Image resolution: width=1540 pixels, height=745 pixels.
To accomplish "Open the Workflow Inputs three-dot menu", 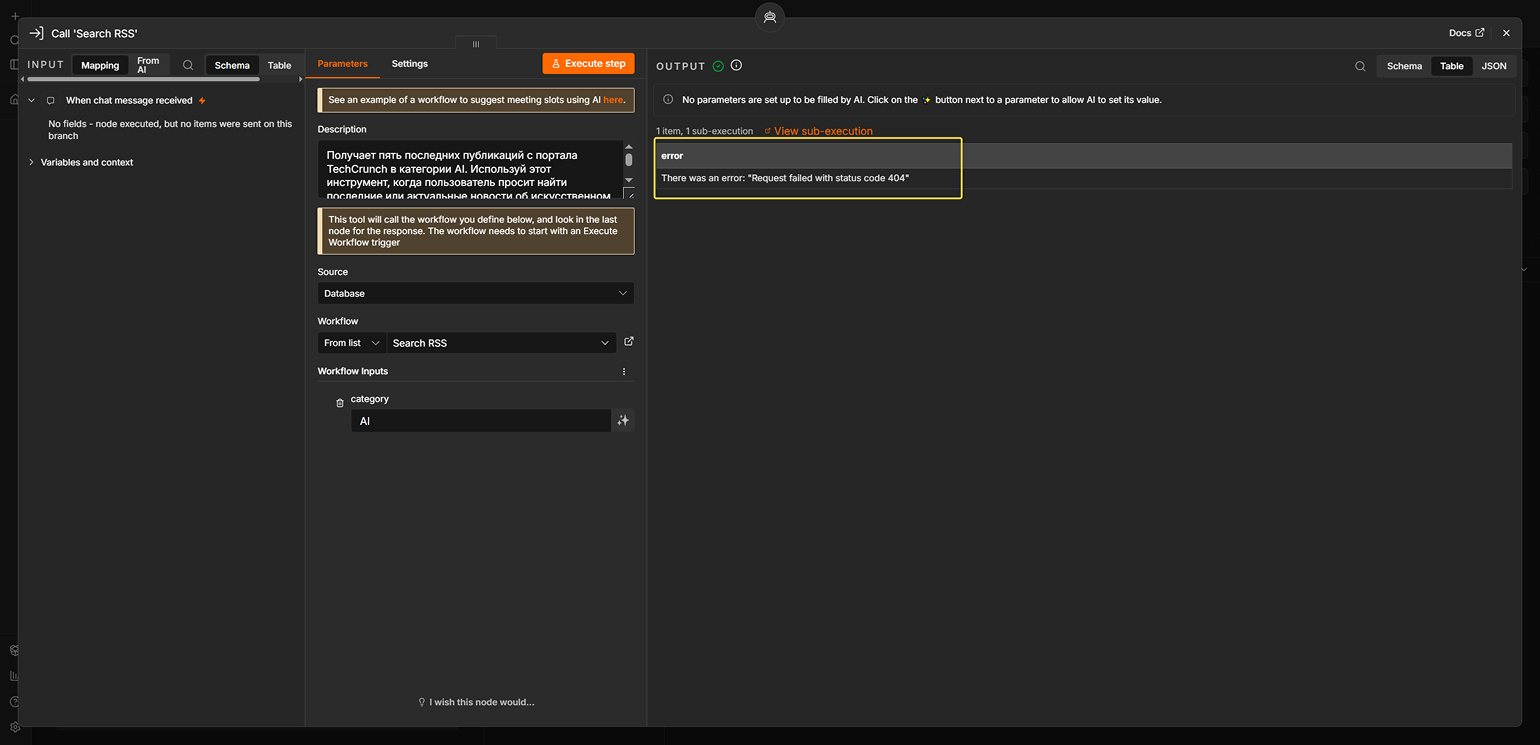I will tap(624, 372).
